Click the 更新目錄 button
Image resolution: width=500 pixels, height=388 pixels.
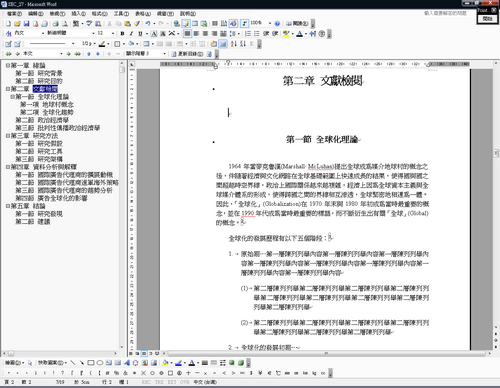[x=187, y=54]
